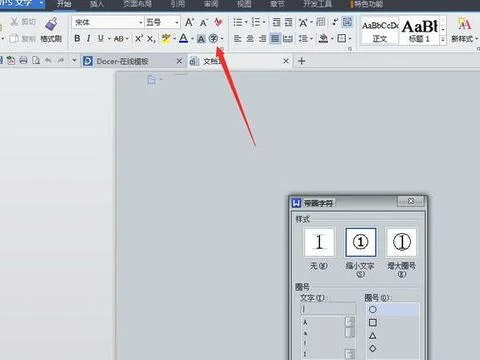Viewport: 480px width, 360px height.
Task: Open the 特色功能 ribbon tab
Action: coord(367,4)
